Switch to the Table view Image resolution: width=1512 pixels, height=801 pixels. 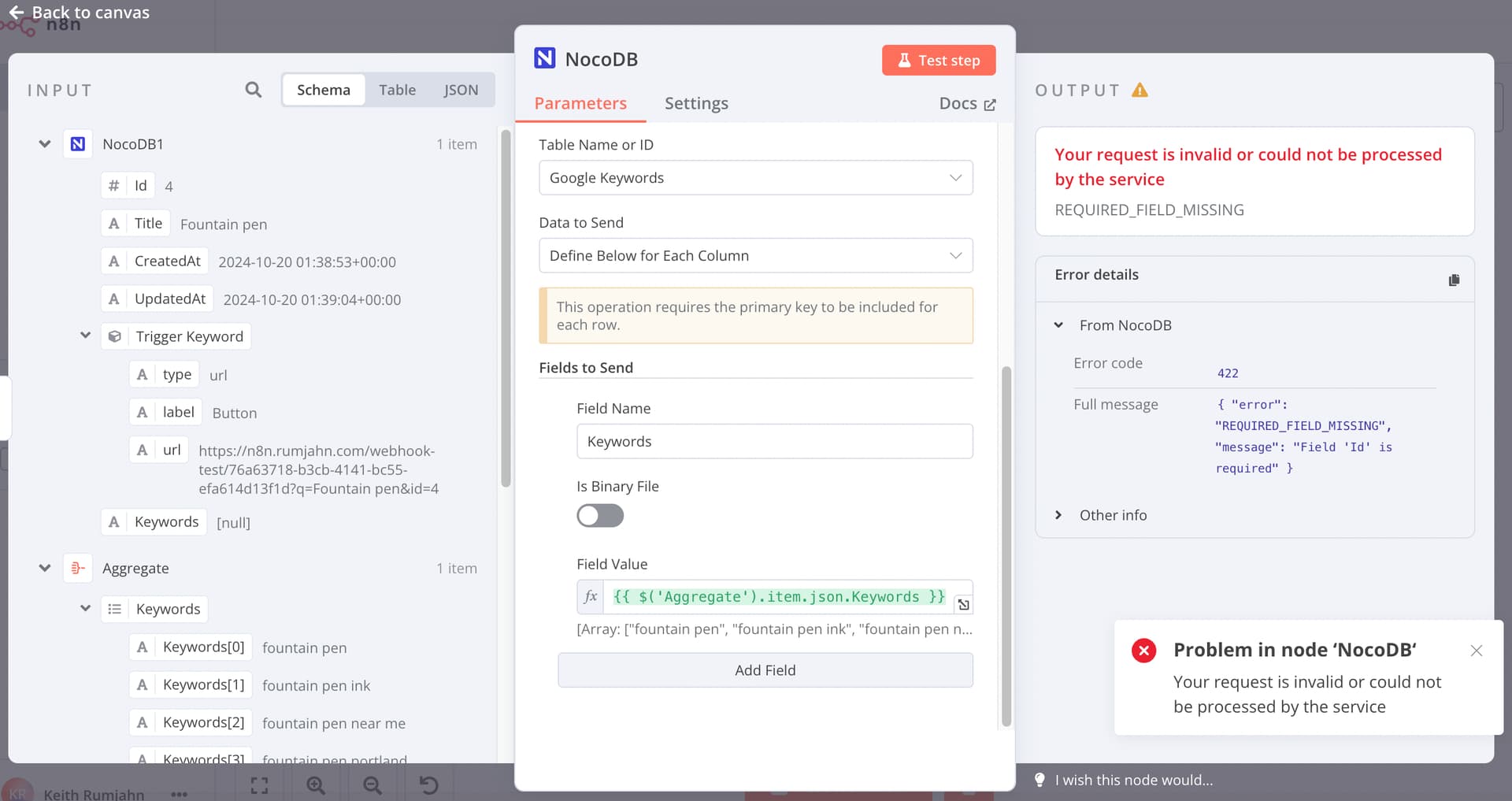[x=397, y=90]
